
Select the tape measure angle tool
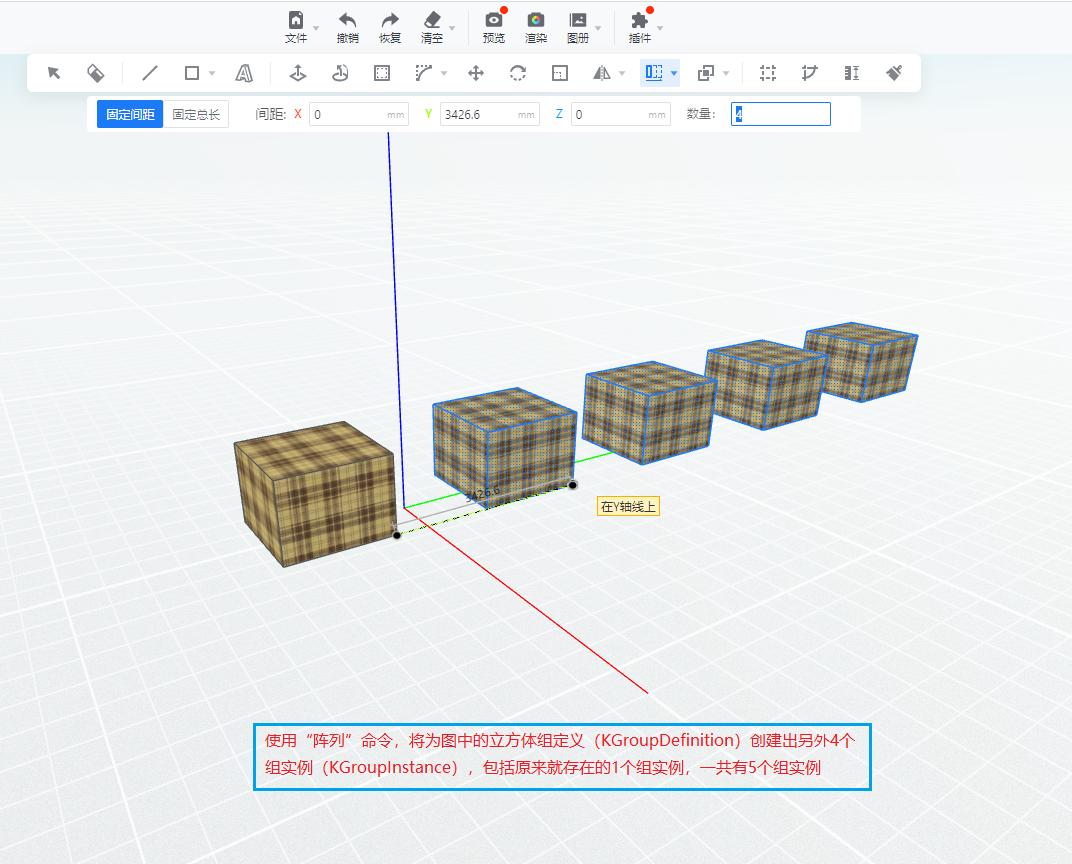(809, 72)
